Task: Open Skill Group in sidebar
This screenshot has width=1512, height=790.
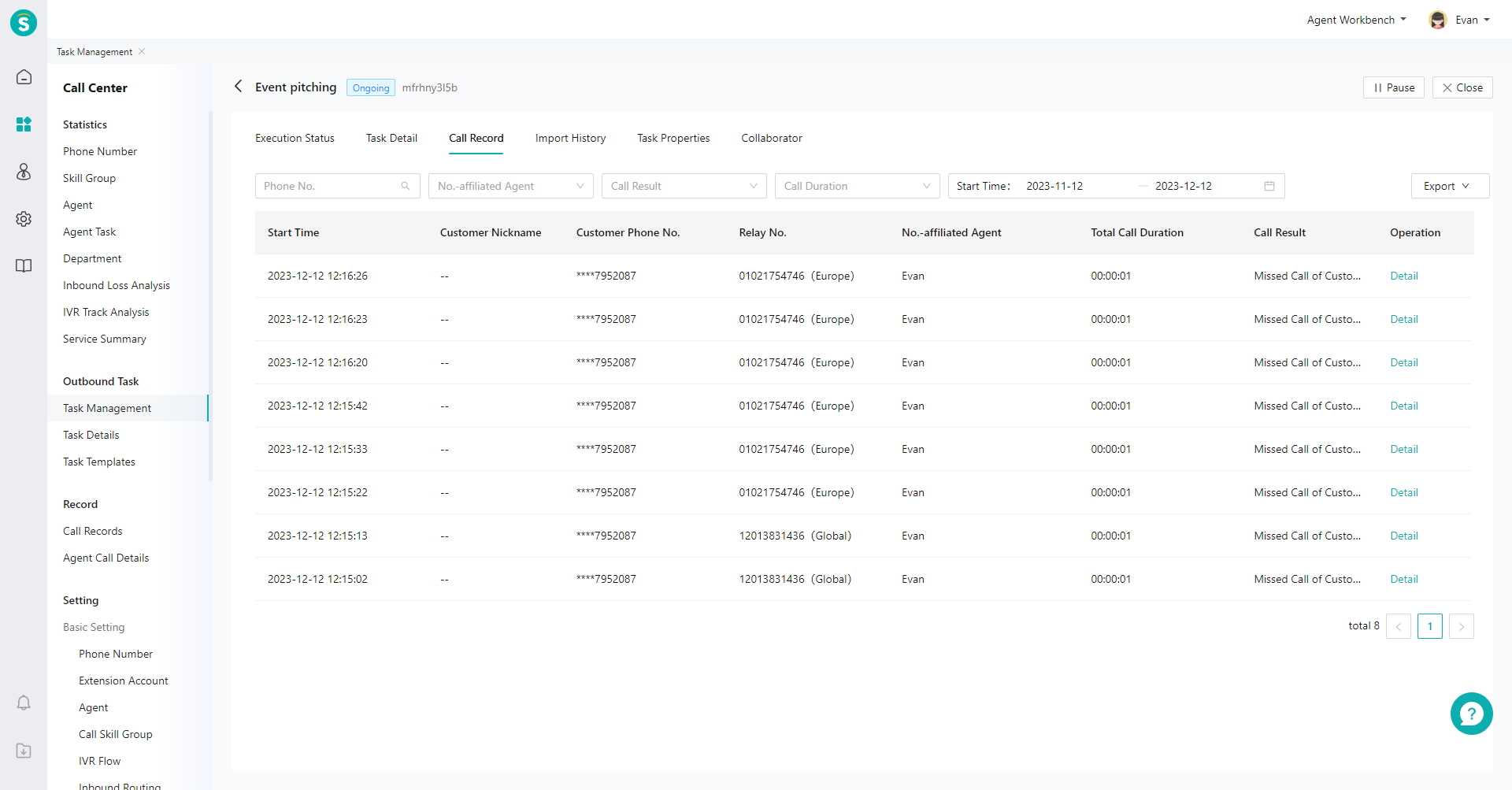Action: pyautogui.click(x=89, y=178)
